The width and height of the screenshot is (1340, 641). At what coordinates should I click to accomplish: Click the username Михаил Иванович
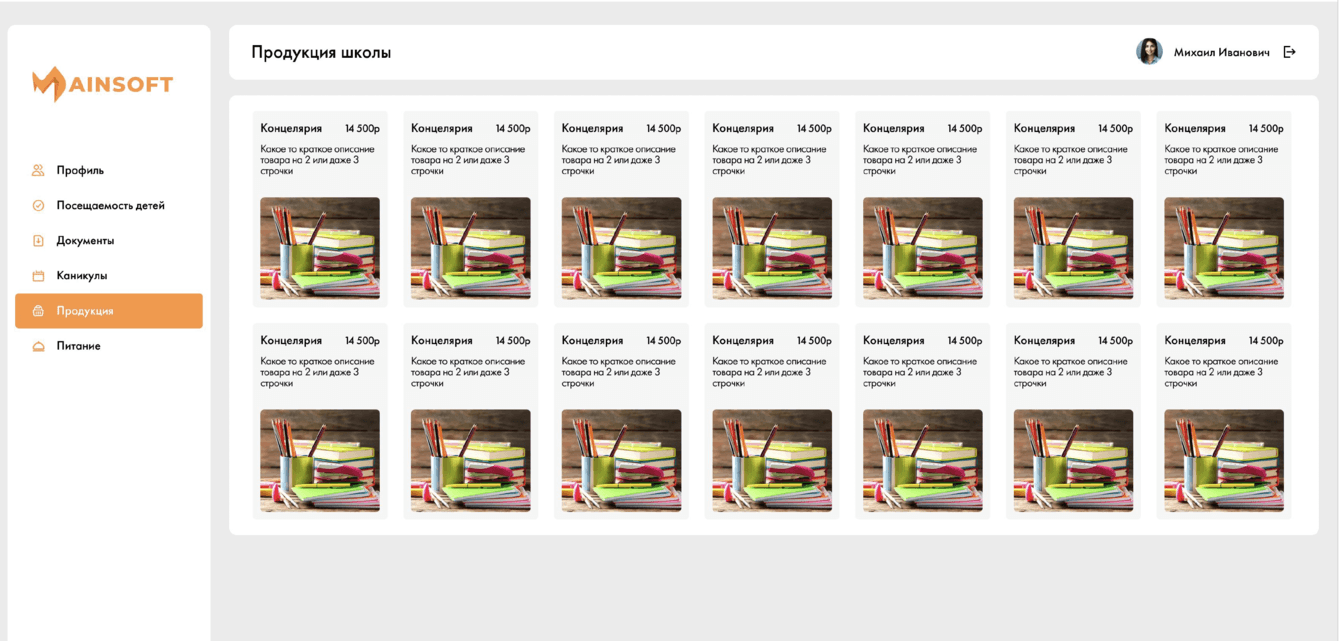1221,52
